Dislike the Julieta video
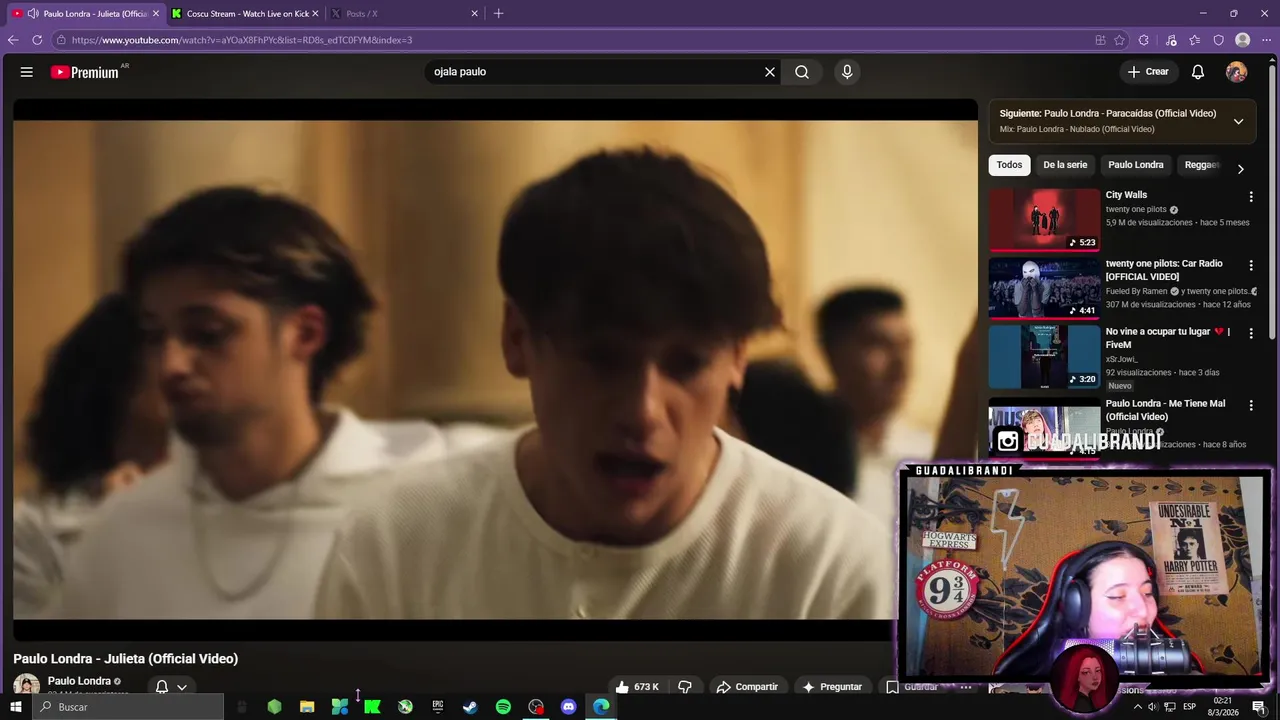Viewport: 1280px width, 720px height. 685,687
